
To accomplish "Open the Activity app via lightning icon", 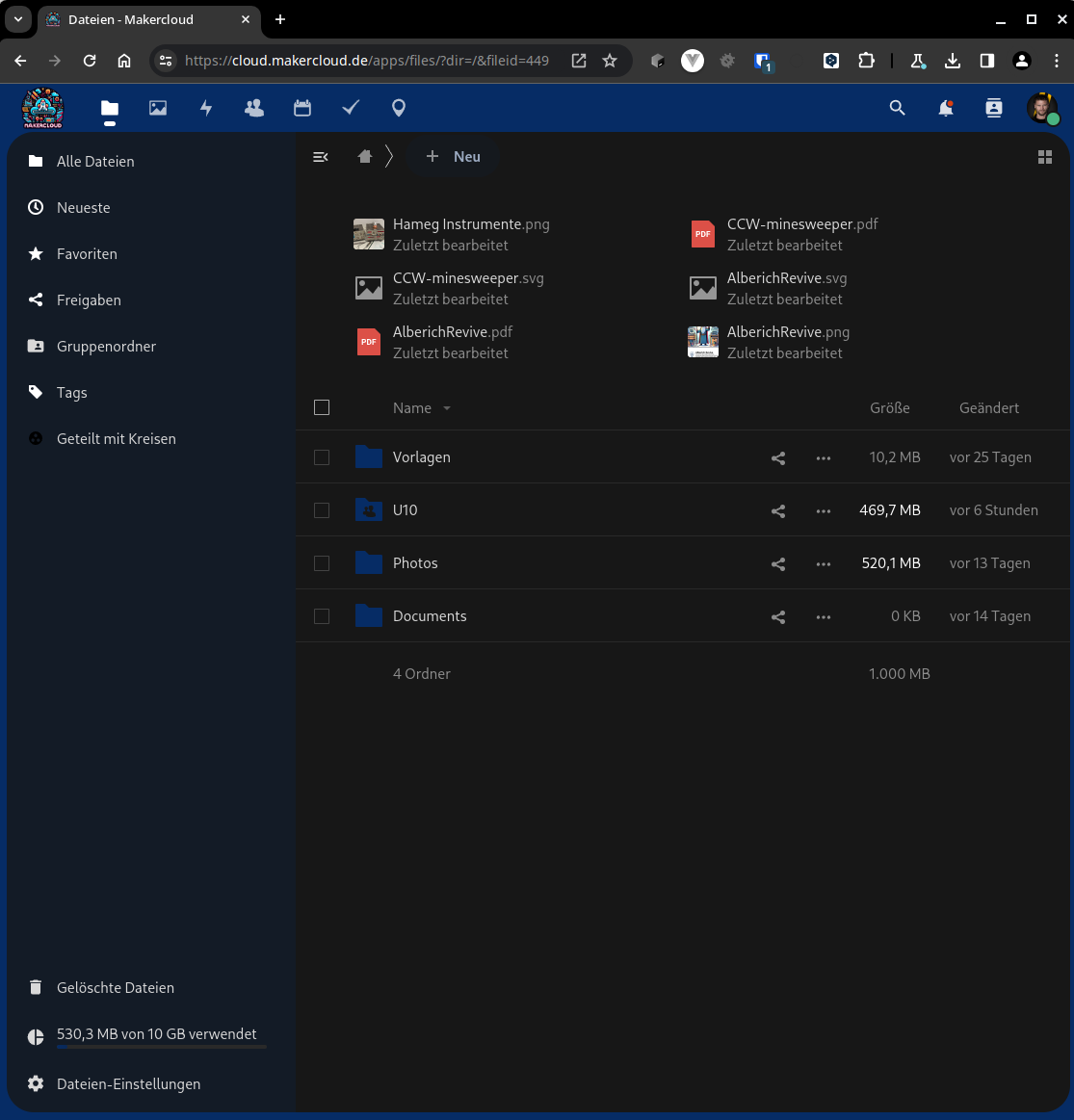I will click(x=206, y=108).
